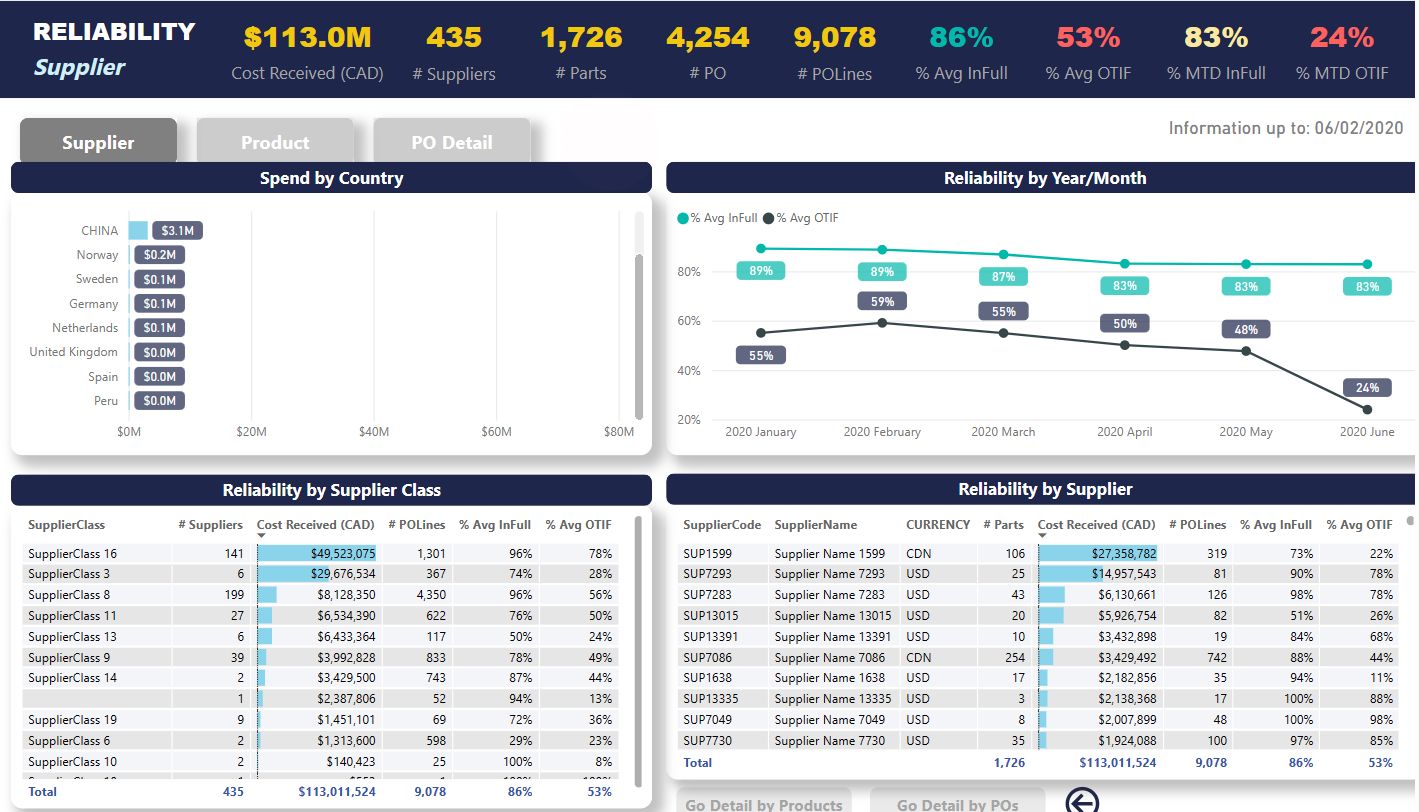Select row SupplierClass 6
This screenshot has width=1419, height=812.
(321, 740)
